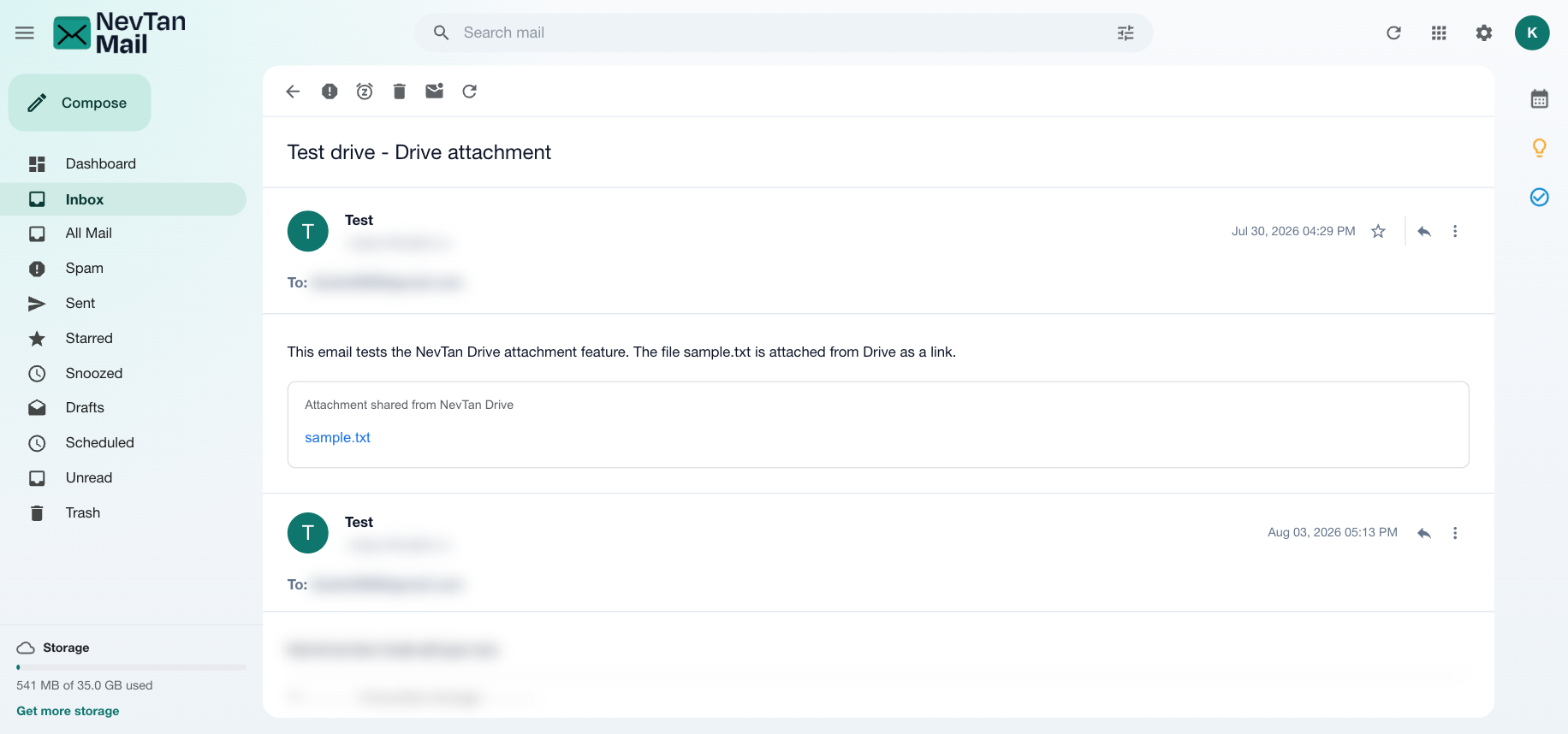1568x734 pixels.
Task: Open Dashboard in the sidebar
Action: (x=123, y=163)
